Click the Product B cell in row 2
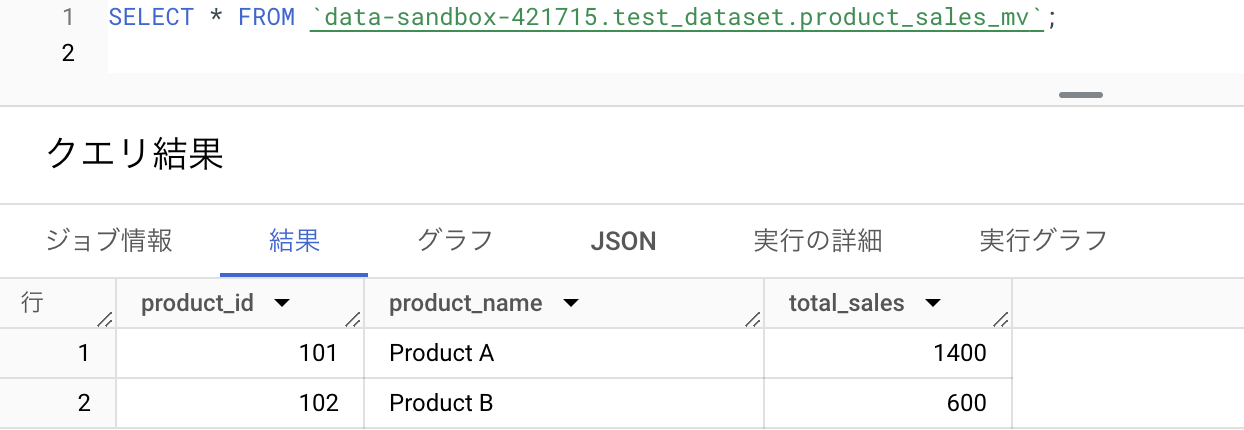Viewport: 1244px width, 430px height. click(564, 404)
